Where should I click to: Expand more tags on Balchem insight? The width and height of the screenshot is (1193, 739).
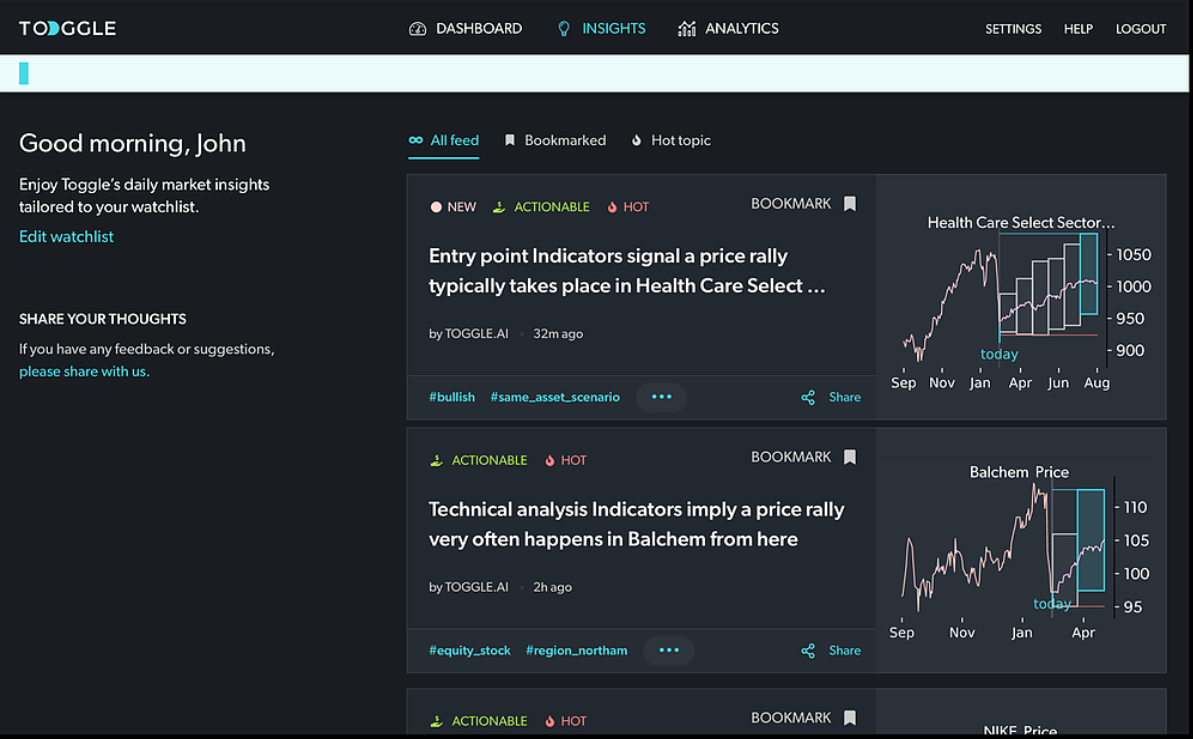(669, 650)
